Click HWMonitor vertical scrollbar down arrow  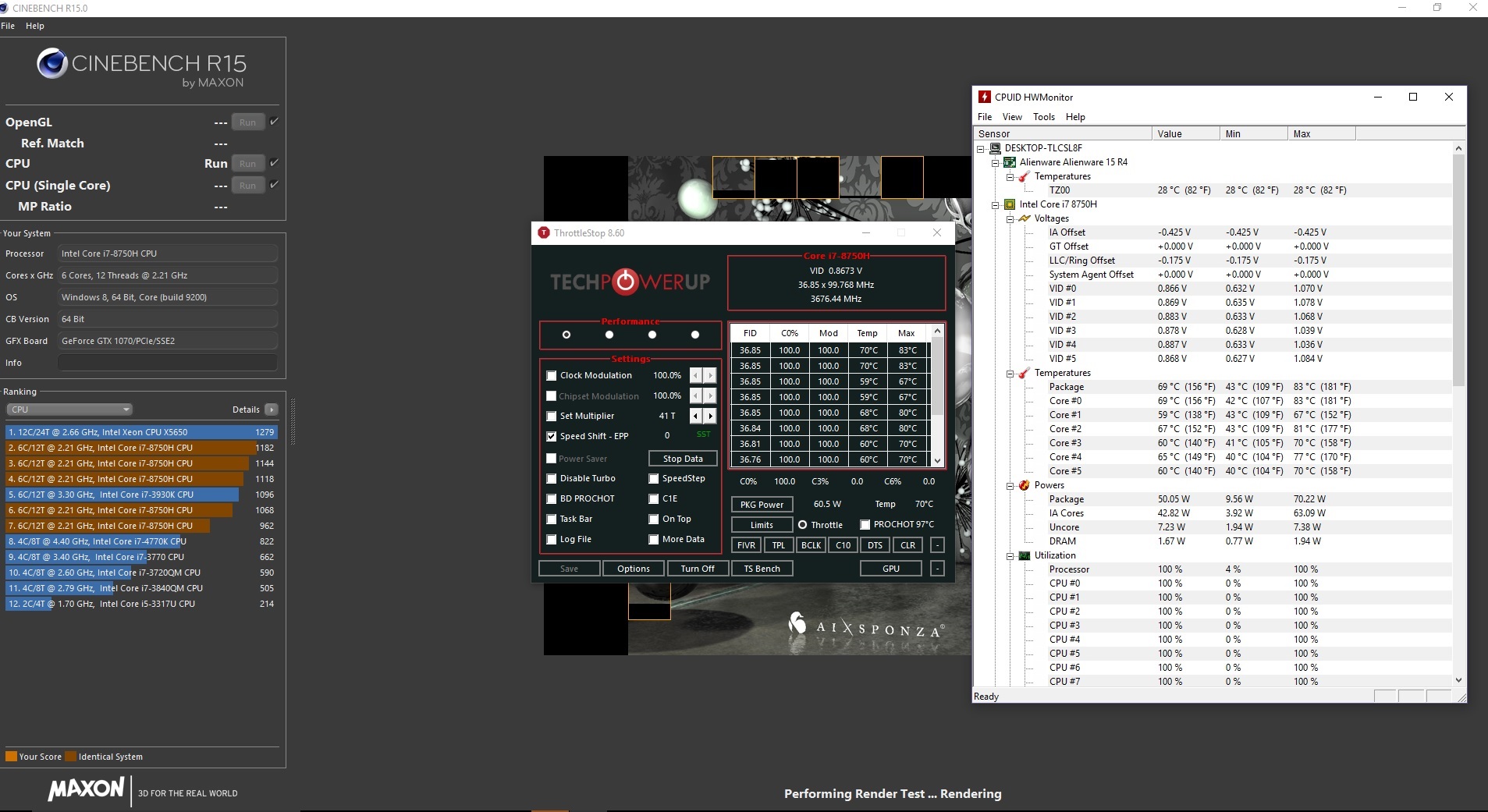coord(1458,680)
